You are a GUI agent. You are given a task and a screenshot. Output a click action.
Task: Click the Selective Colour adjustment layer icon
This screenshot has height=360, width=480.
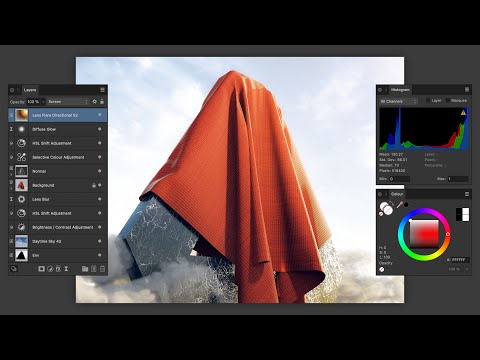[21, 157]
